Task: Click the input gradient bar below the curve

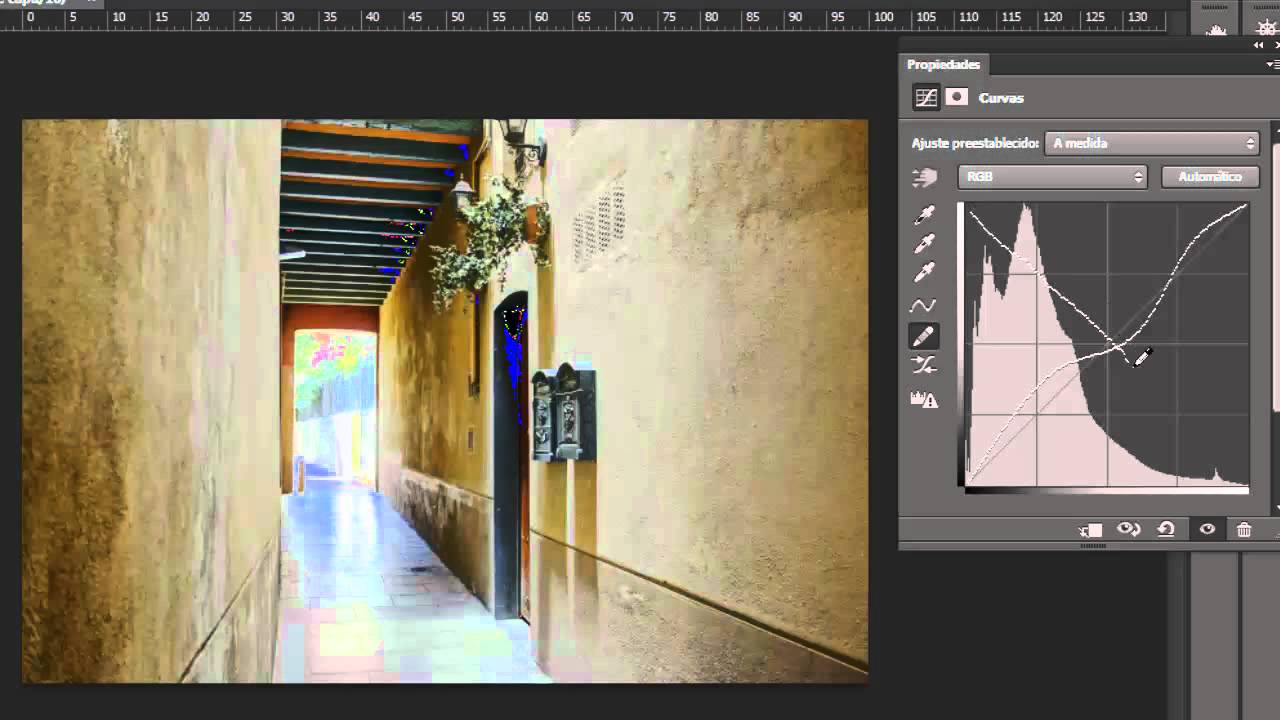Action: (x=1107, y=490)
